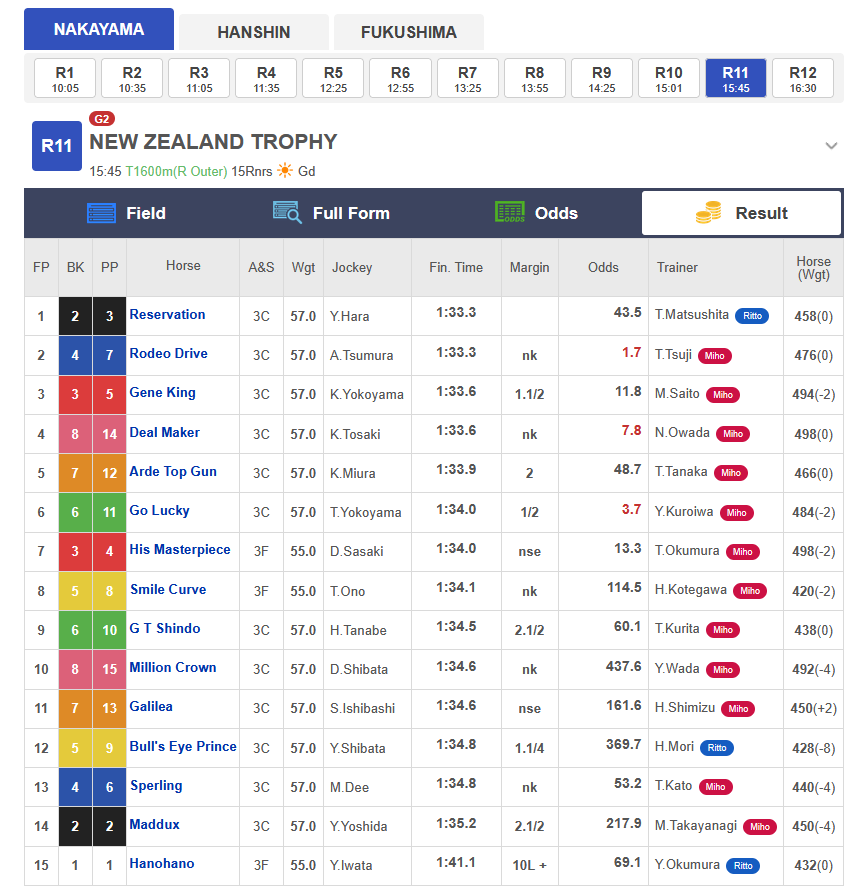Image resolution: width=856 pixels, height=894 pixels.
Task: Click the blue post position 7 cell for Rodeo Drive
Action: [109, 356]
